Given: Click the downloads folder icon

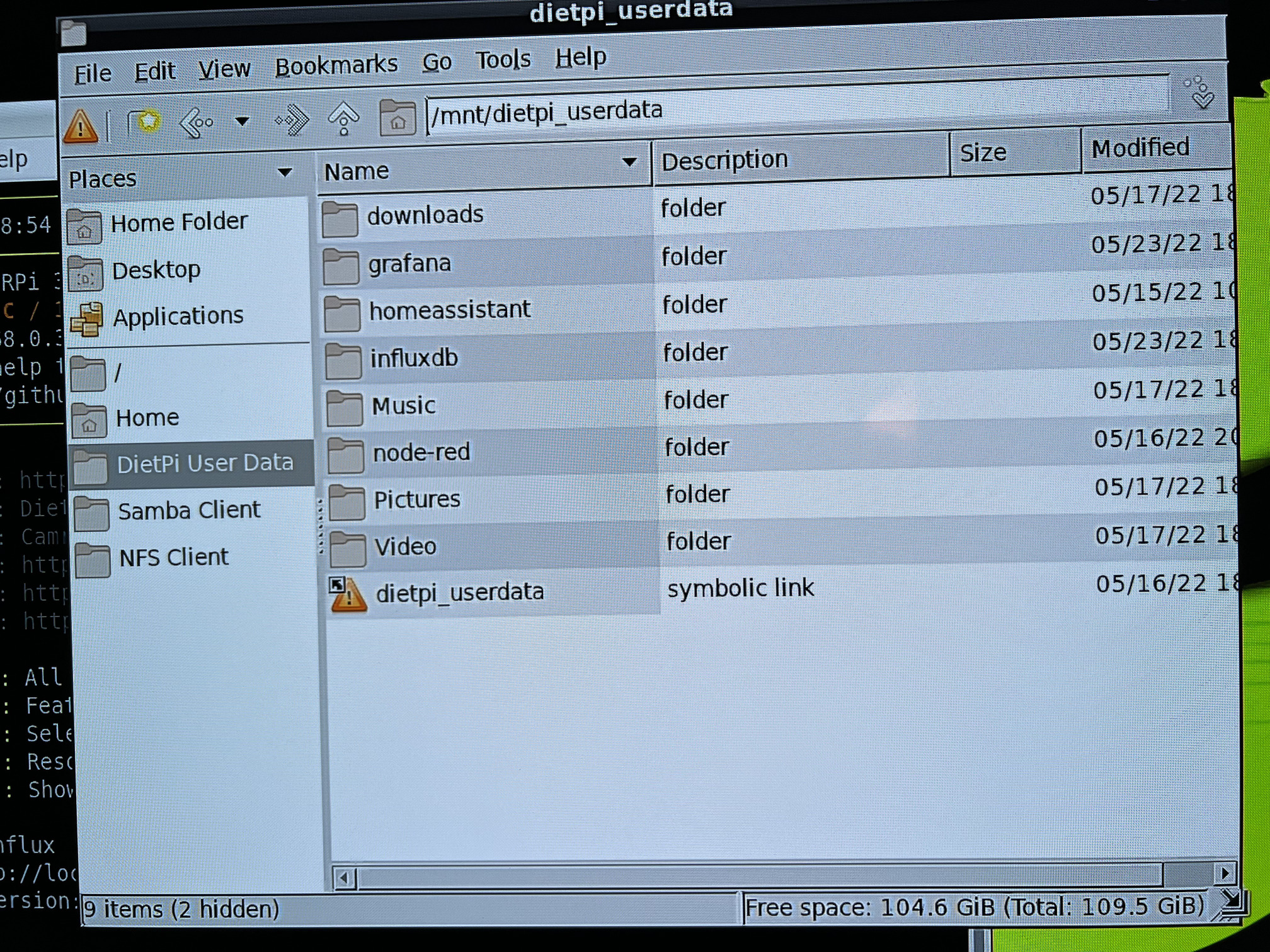Looking at the screenshot, I should point(340,219).
